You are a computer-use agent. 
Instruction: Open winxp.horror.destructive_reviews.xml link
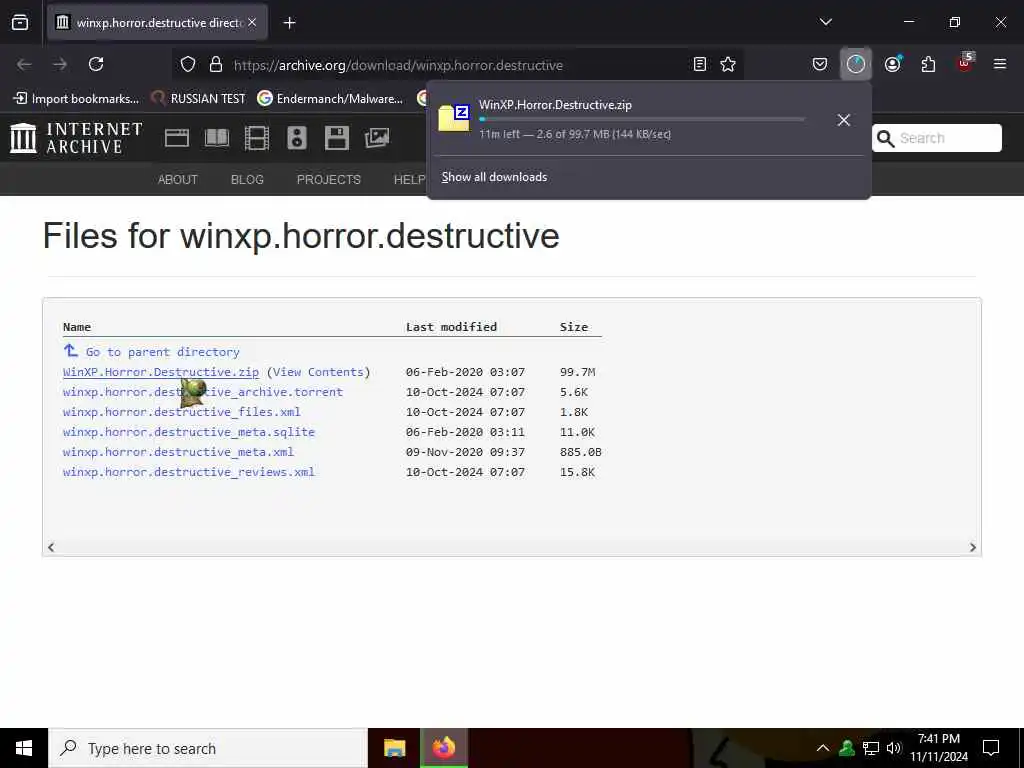pos(189,472)
